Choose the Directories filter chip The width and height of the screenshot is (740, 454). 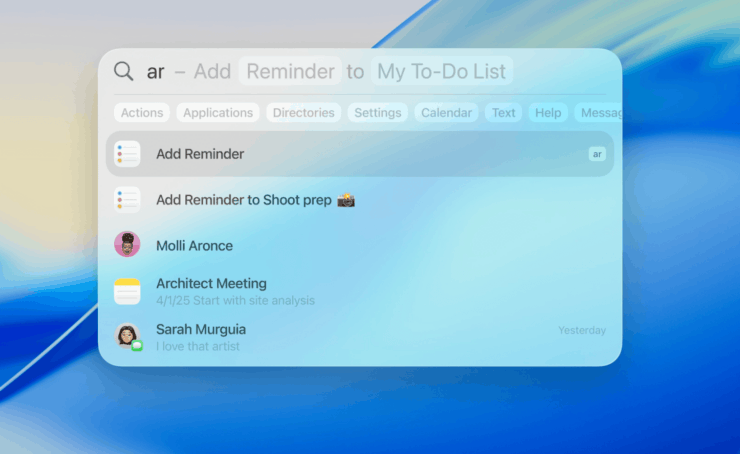[x=303, y=113]
